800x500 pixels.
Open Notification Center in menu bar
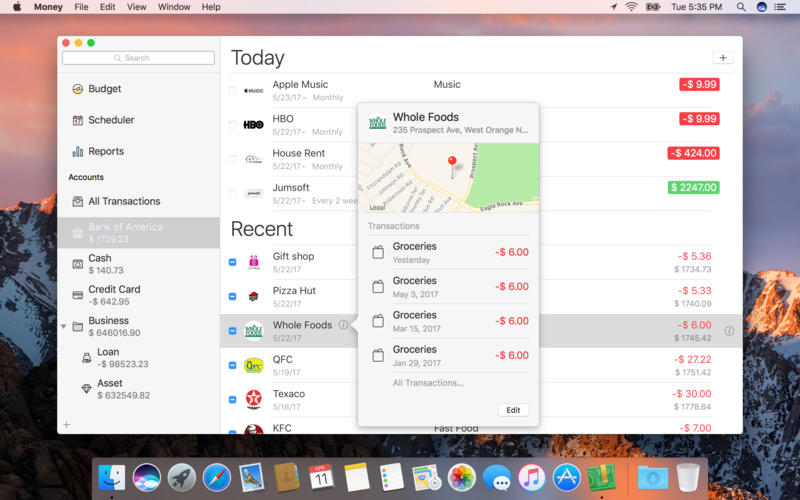click(780, 7)
